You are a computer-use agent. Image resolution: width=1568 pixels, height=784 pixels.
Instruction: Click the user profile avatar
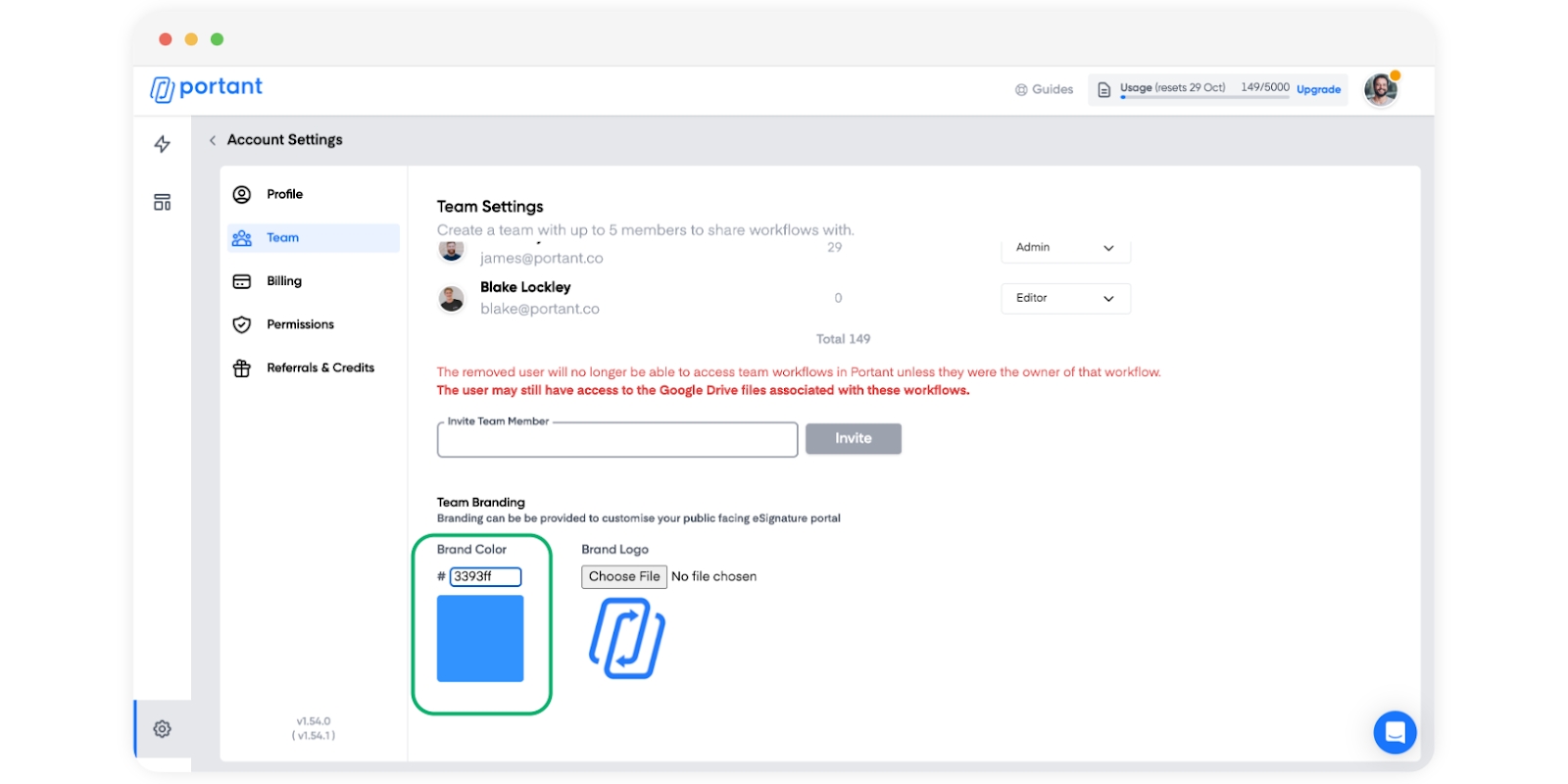1381,89
